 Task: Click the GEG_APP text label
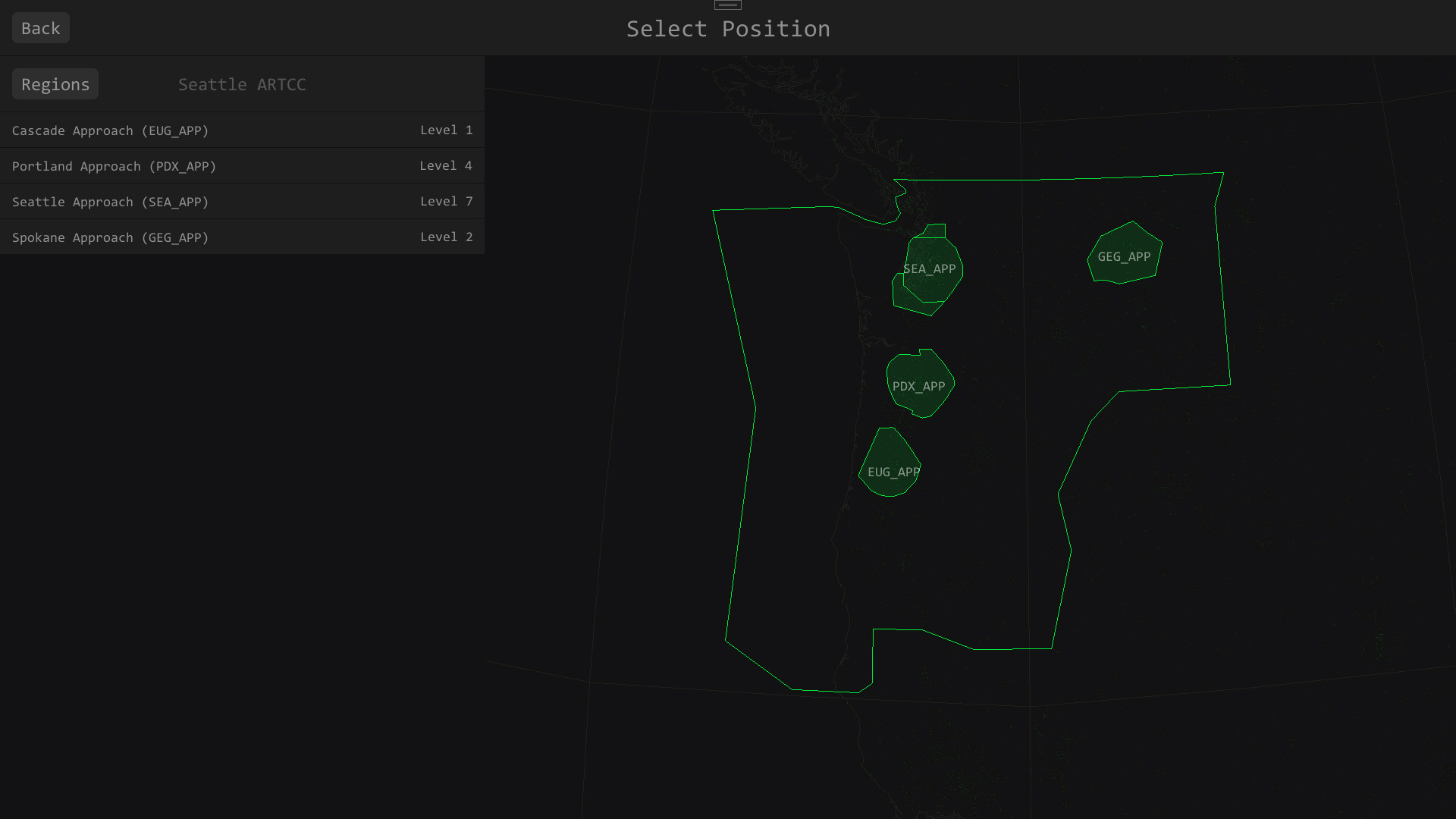click(x=1124, y=257)
